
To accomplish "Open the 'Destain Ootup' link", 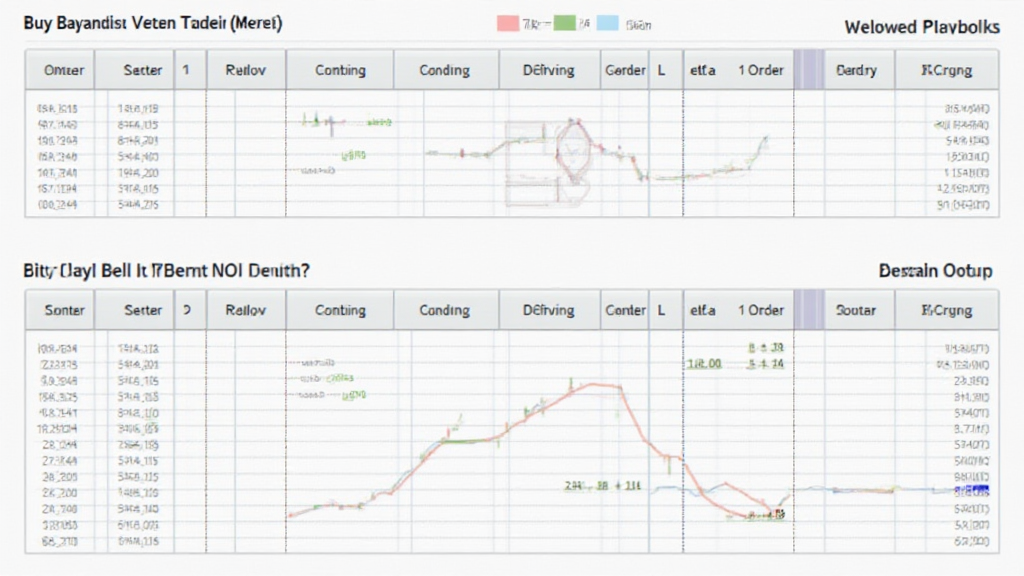I will (x=935, y=270).
